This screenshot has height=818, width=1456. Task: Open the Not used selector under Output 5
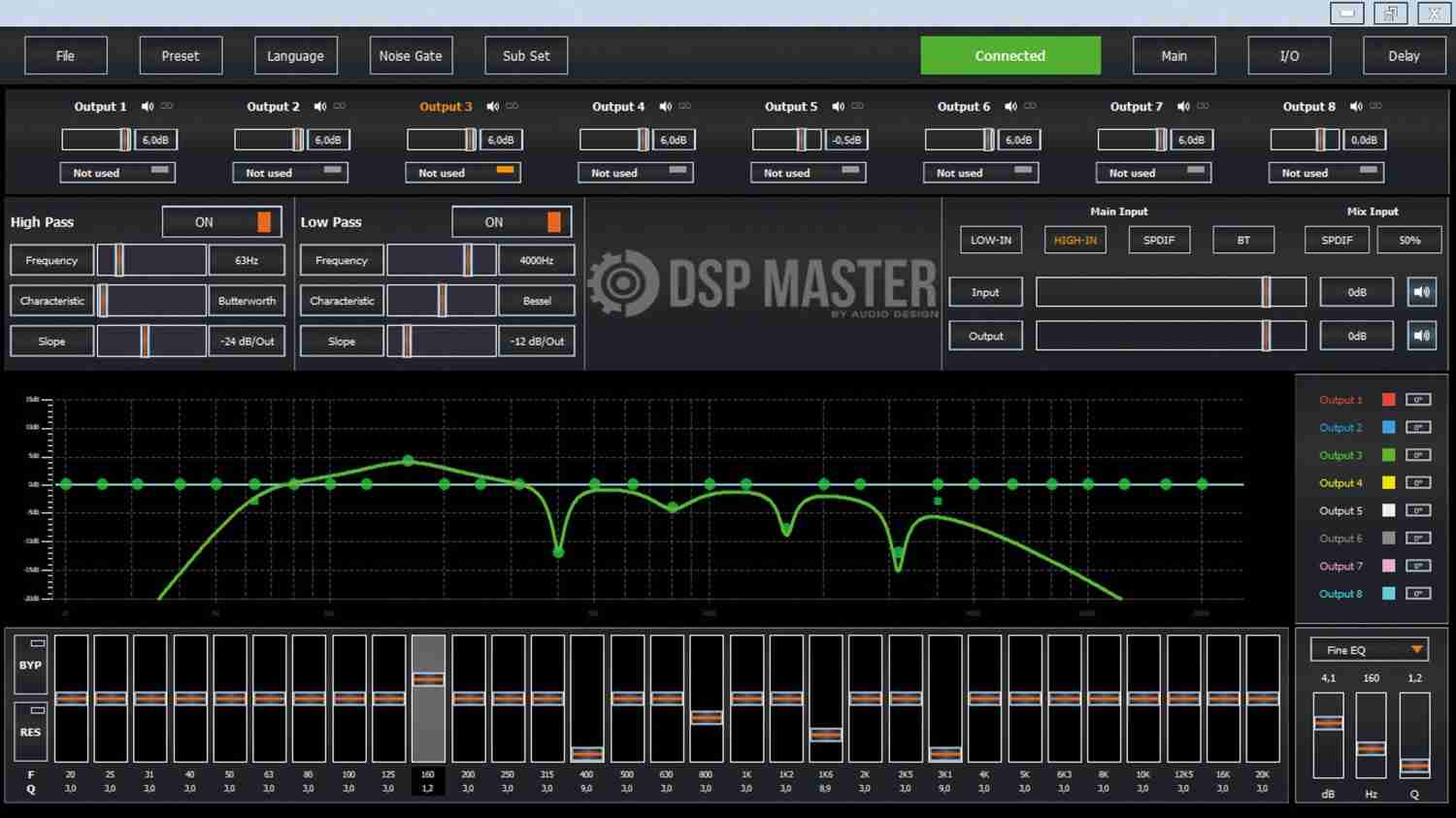click(809, 173)
